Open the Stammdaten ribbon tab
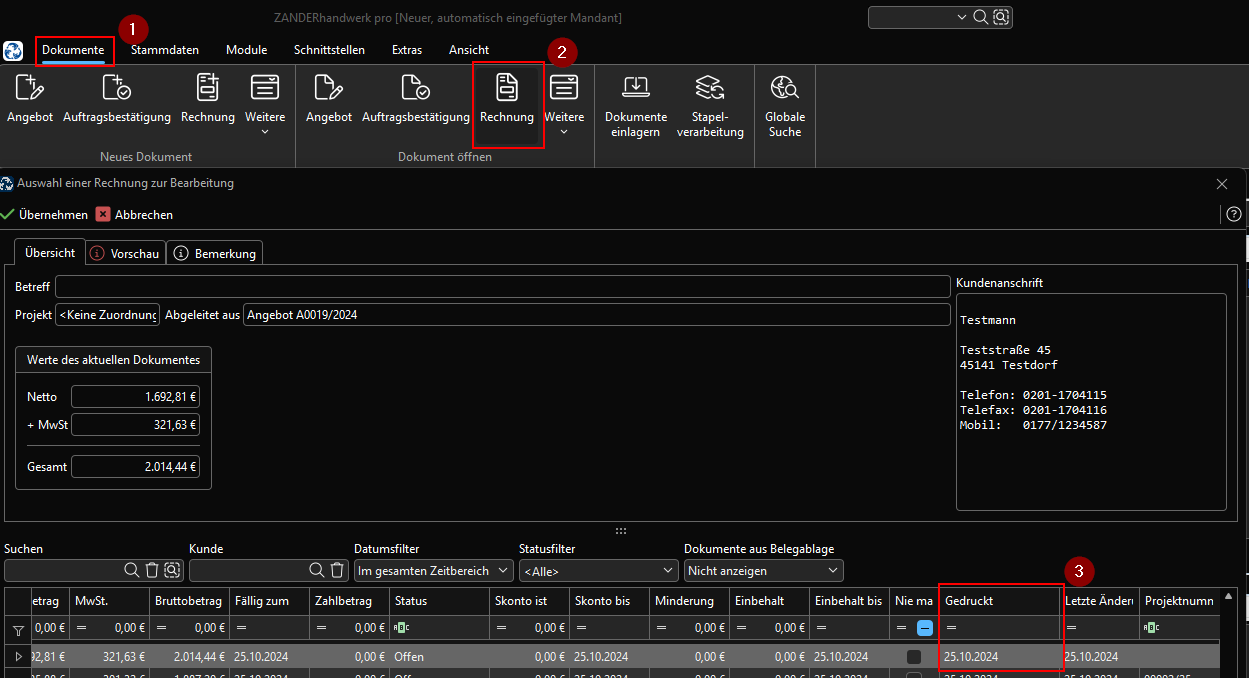Image resolution: width=1249 pixels, height=678 pixels. click(x=165, y=50)
